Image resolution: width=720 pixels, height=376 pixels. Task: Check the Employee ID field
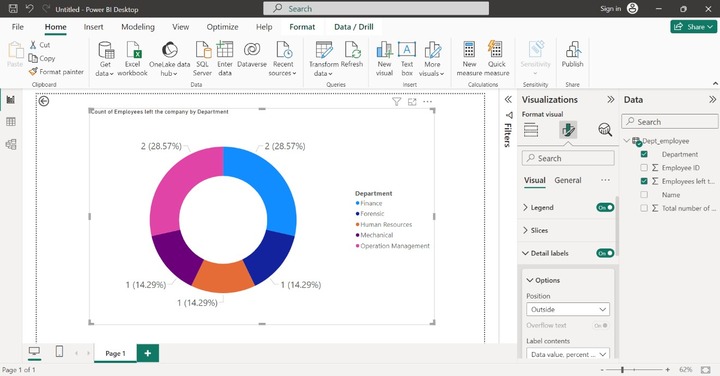point(644,168)
